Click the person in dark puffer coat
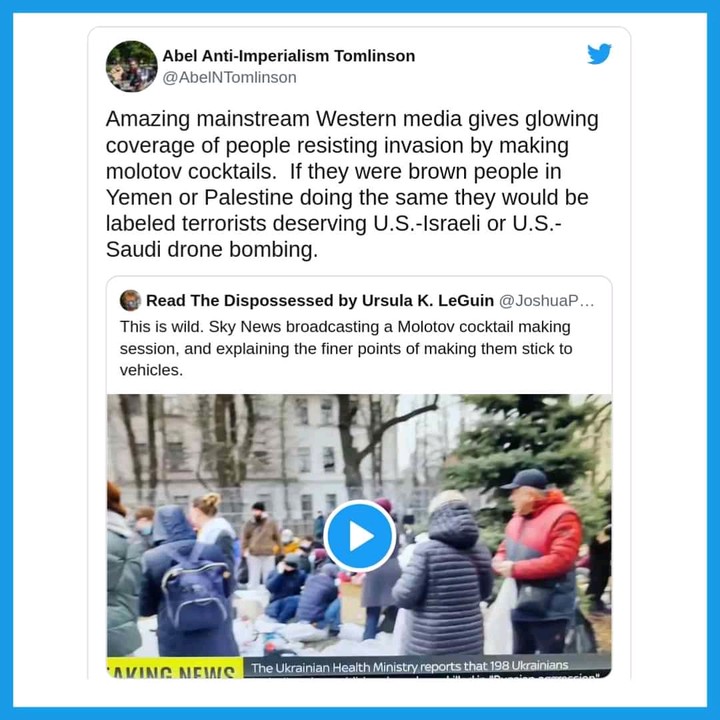 tap(443, 574)
